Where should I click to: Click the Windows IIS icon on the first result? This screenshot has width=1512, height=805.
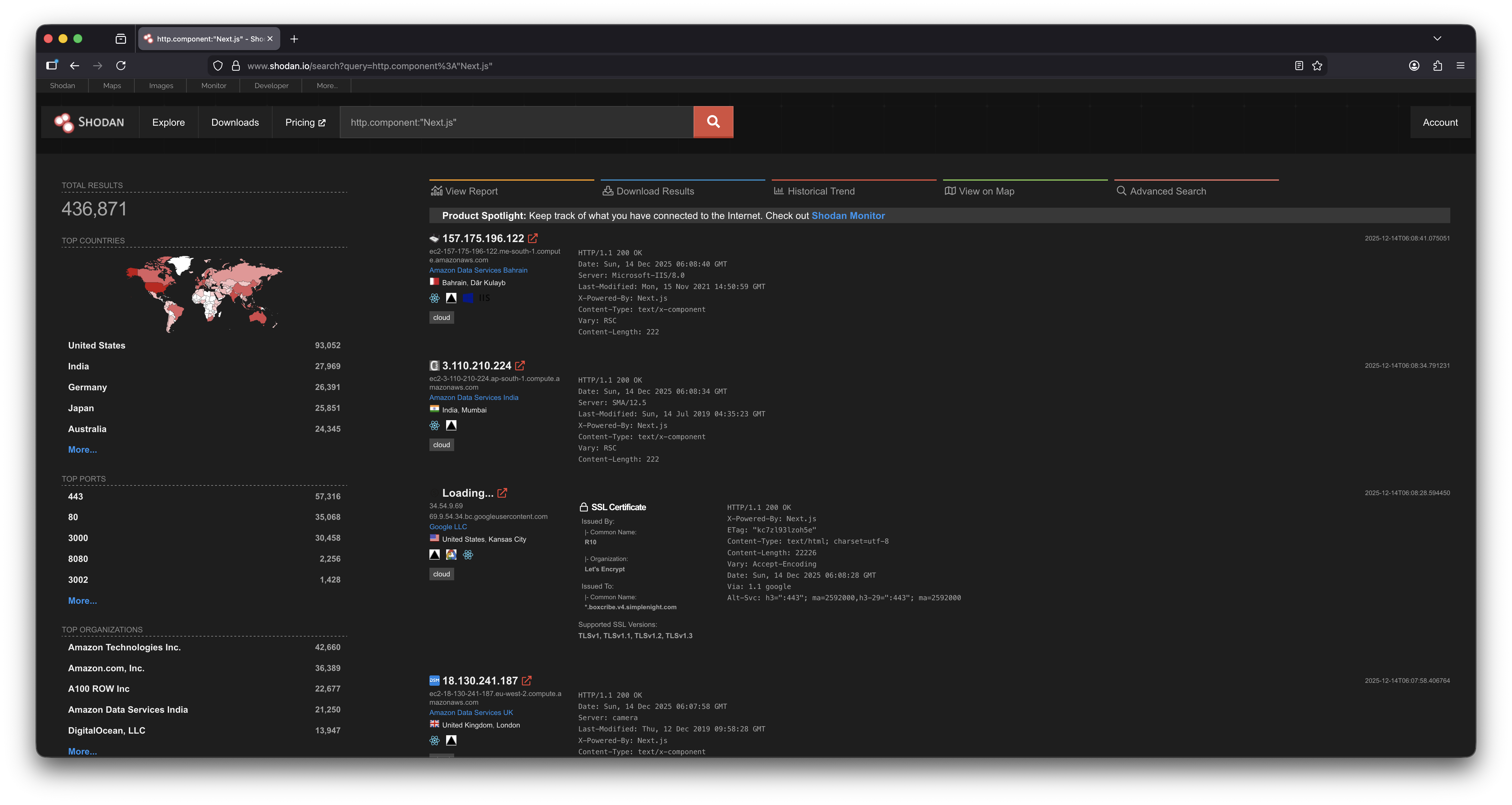coord(468,298)
